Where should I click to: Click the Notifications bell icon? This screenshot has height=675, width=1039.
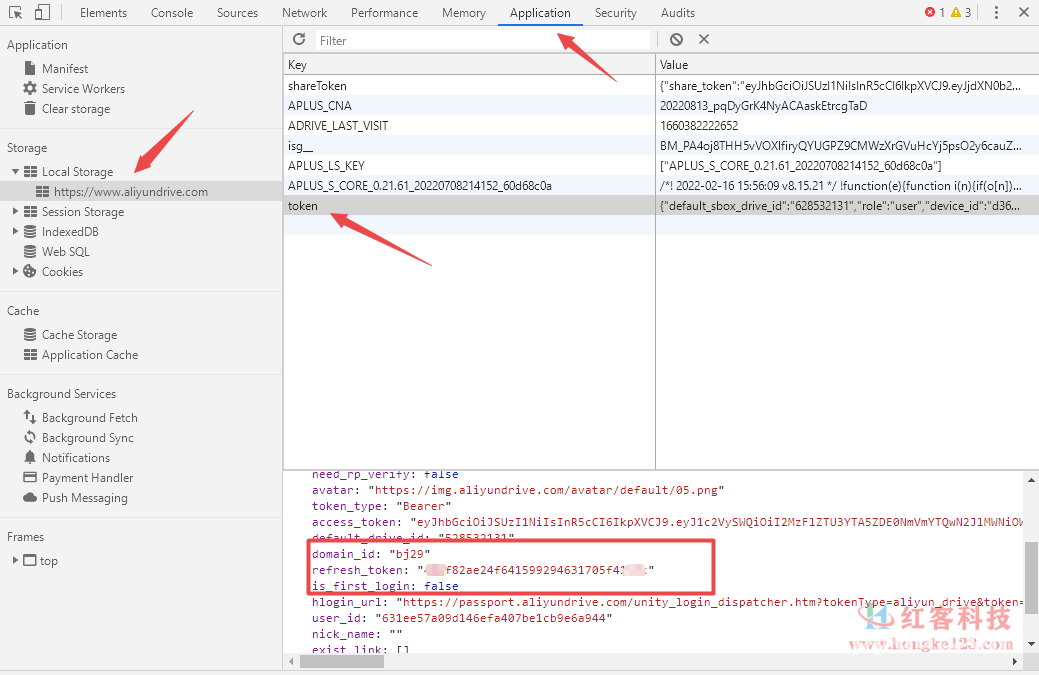30,458
